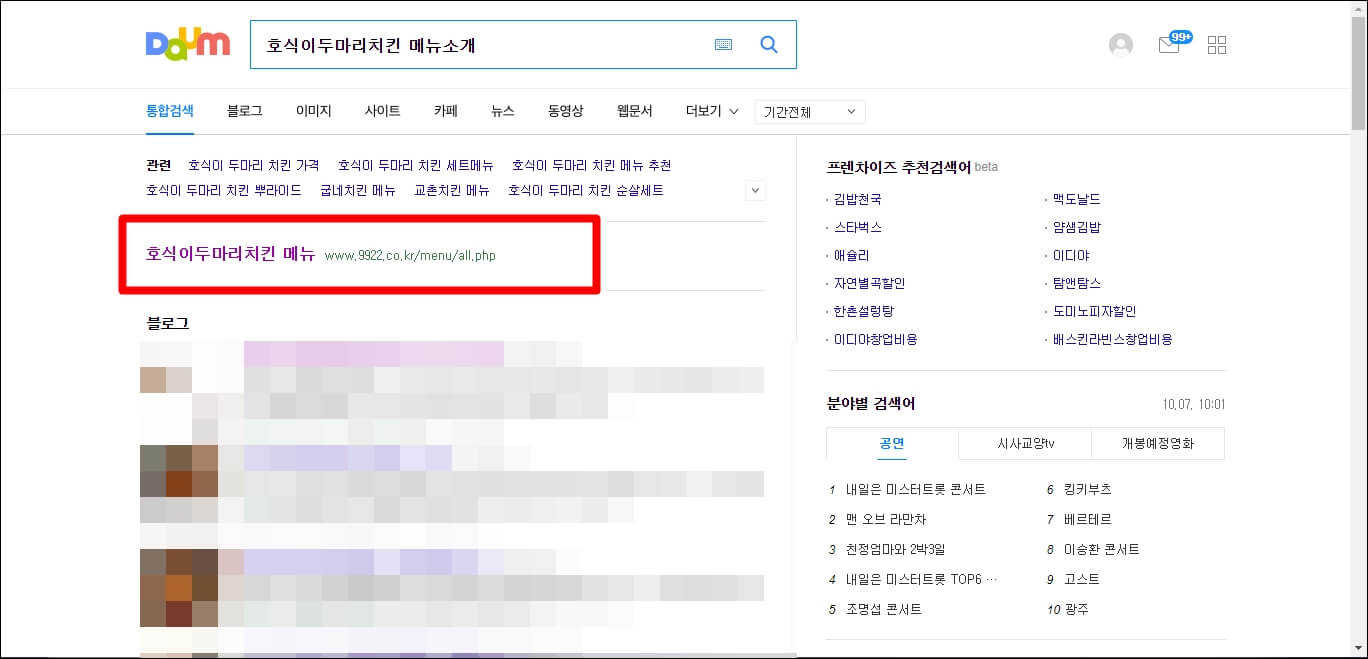Click franchise keyword 한촌설렁탕

[x=864, y=311]
